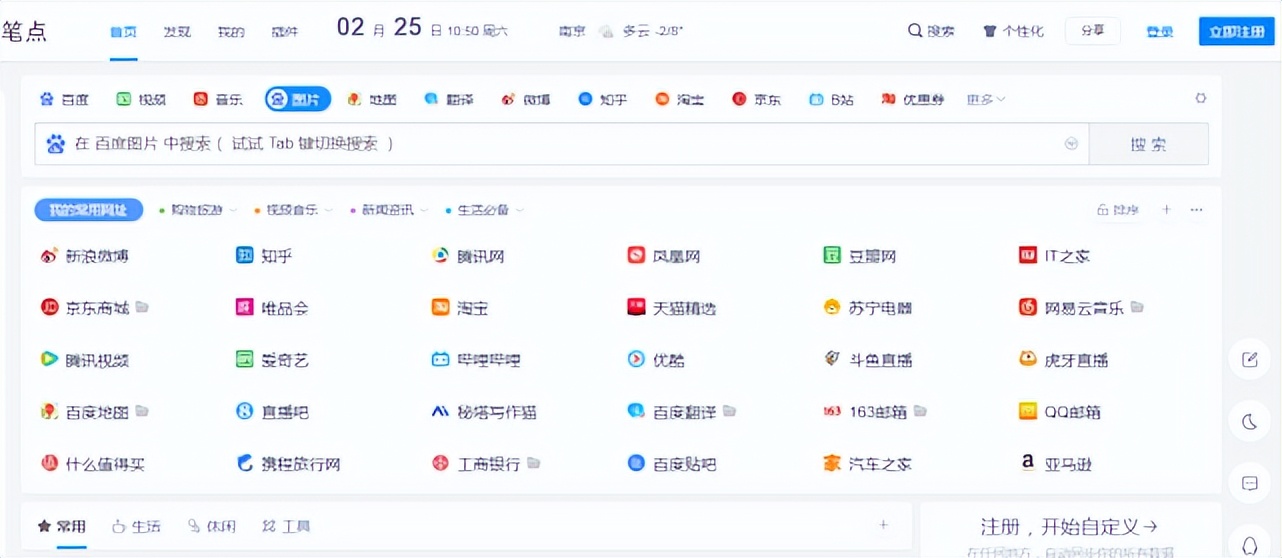
Task: Click the IT之家 icon
Action: pos(1027,256)
